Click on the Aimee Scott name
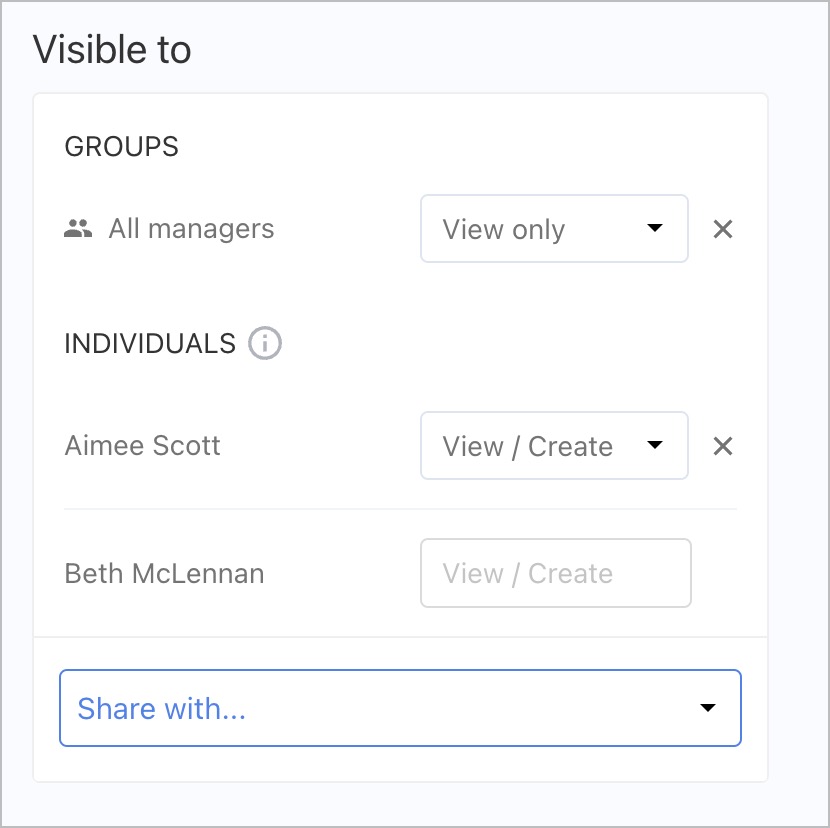Screen dimensions: 830x828 142,446
